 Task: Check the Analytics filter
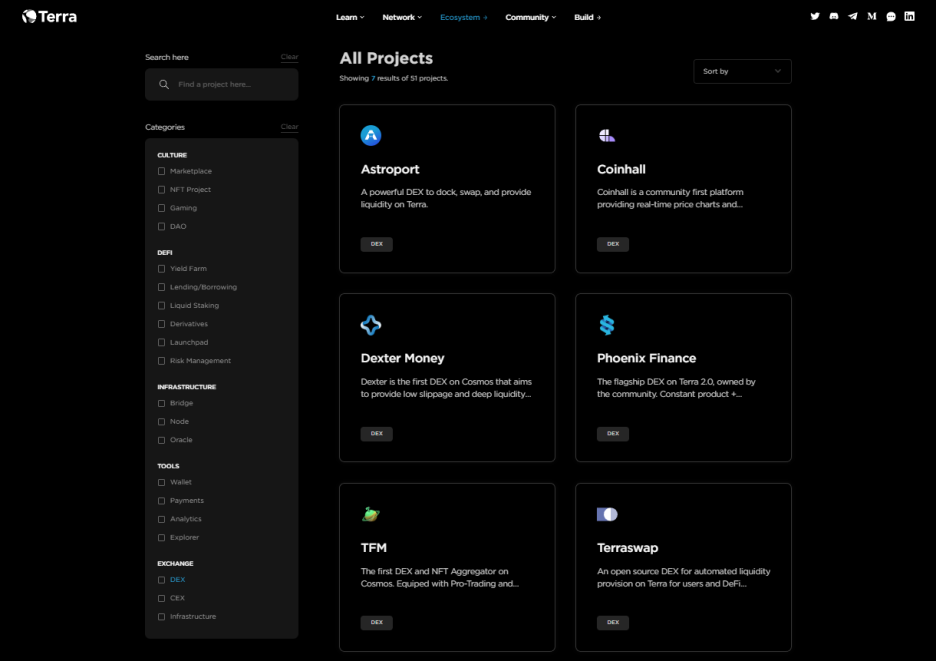[161, 519]
